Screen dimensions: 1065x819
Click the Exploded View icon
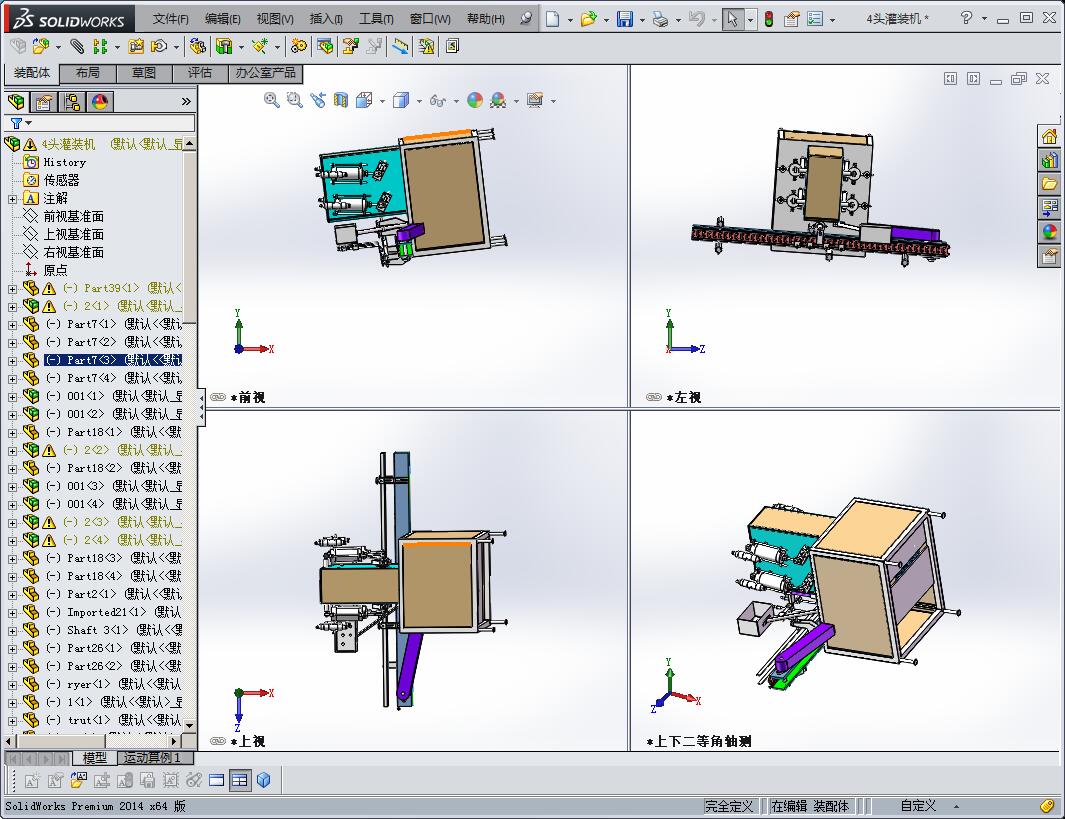pos(350,46)
